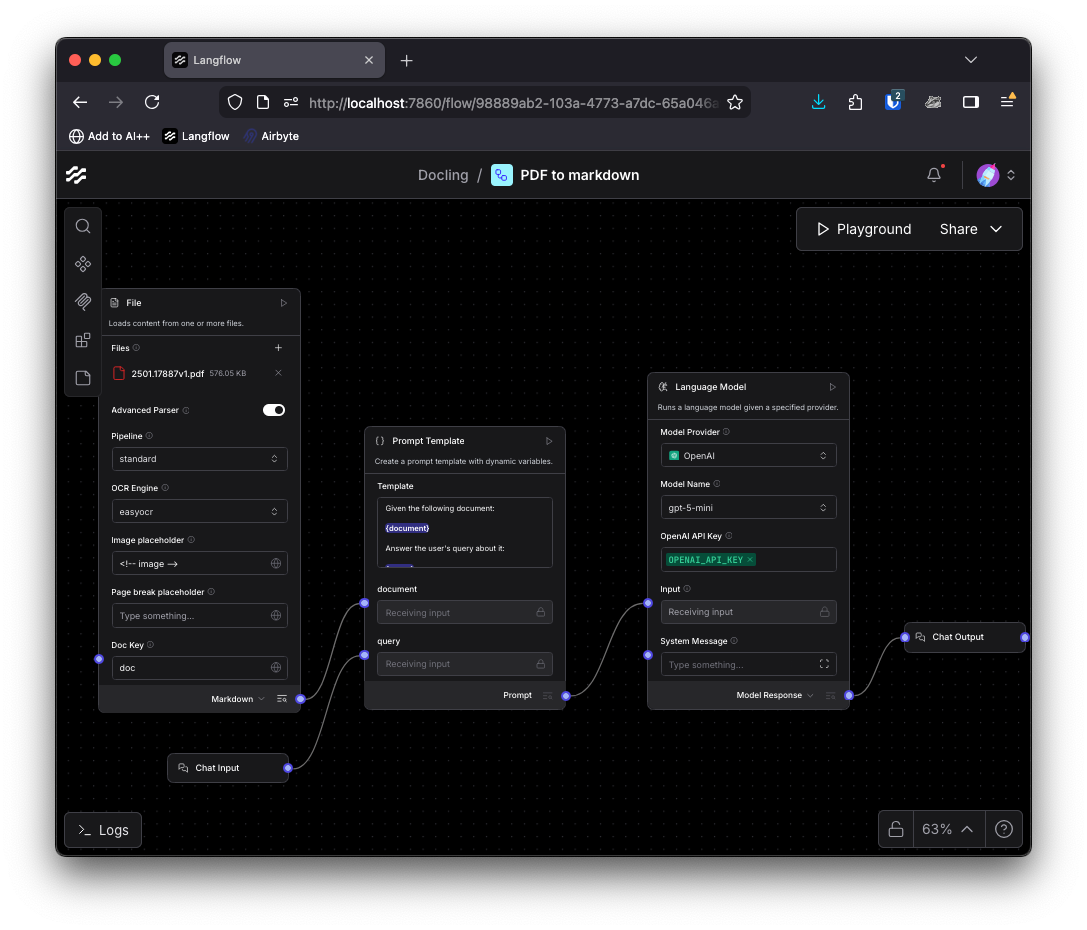The image size is (1087, 930).
Task: Open the Pipeline dropdown showing standard
Action: (199, 458)
